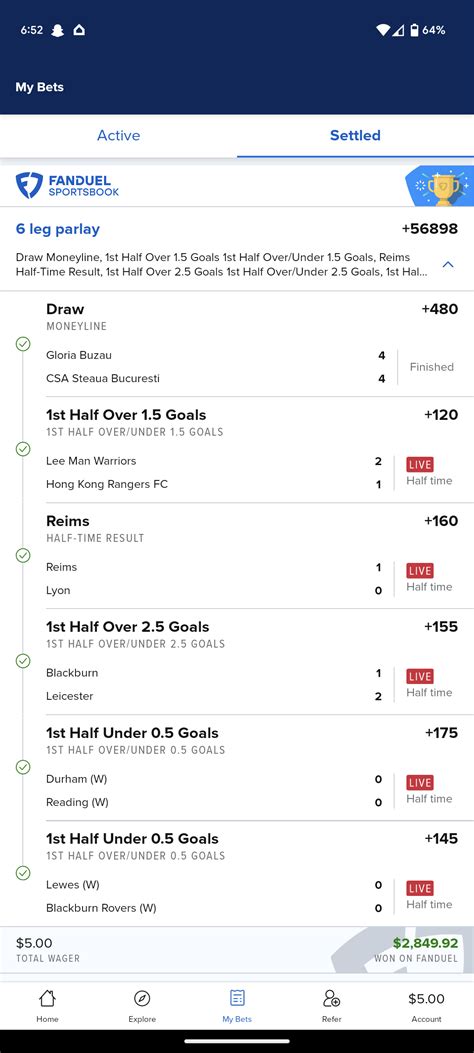The height and width of the screenshot is (1053, 474).
Task: Tap the FanDuel Sportsbook shield logo
Action: pyautogui.click(x=29, y=185)
